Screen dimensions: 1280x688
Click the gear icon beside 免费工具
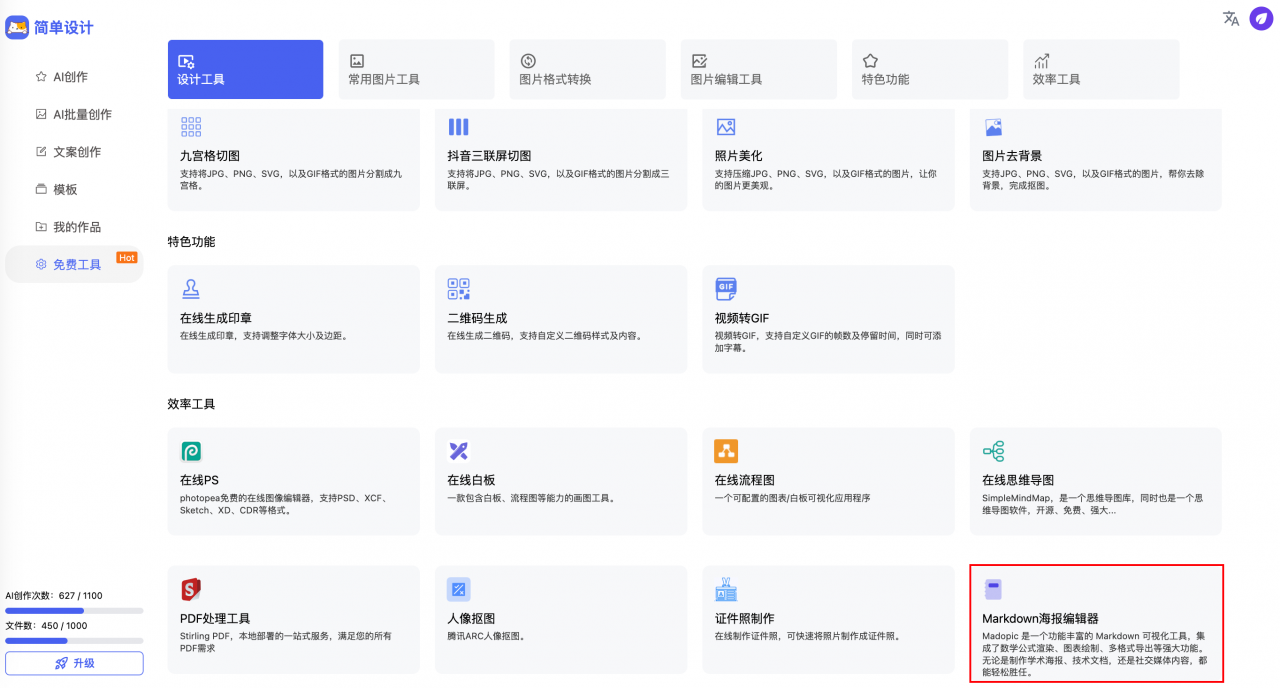(41, 265)
